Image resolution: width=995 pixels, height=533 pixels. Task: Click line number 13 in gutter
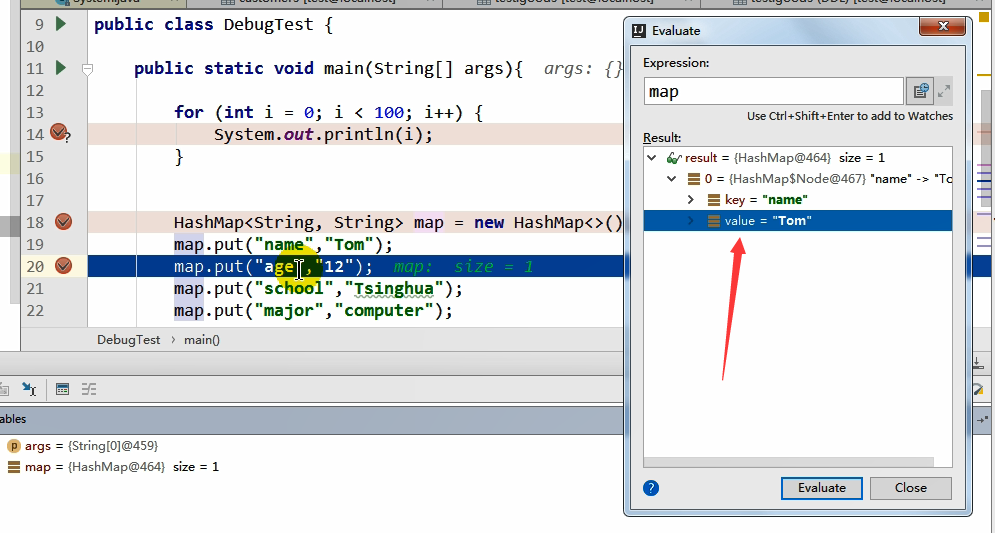pyautogui.click(x=35, y=112)
